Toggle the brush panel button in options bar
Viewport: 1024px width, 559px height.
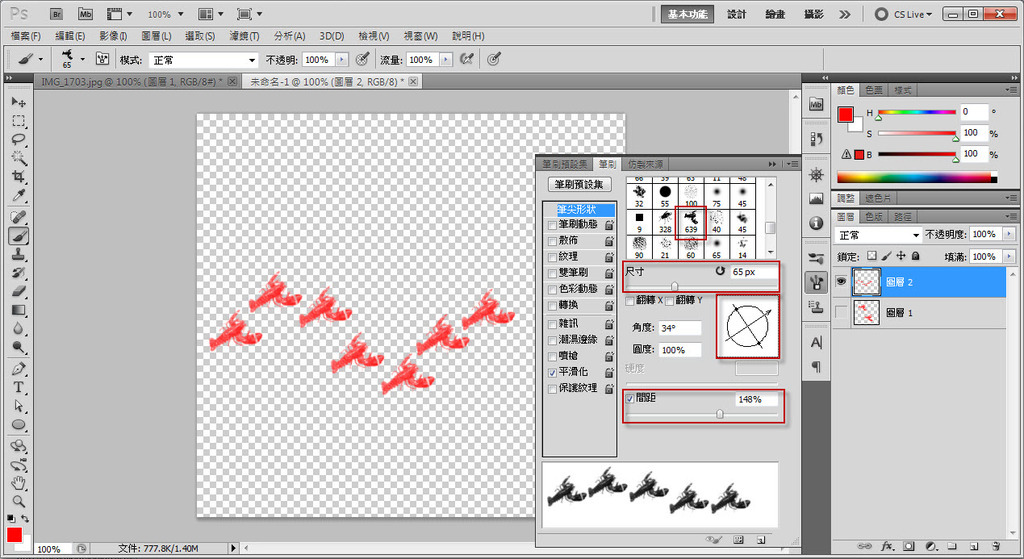coord(103,59)
